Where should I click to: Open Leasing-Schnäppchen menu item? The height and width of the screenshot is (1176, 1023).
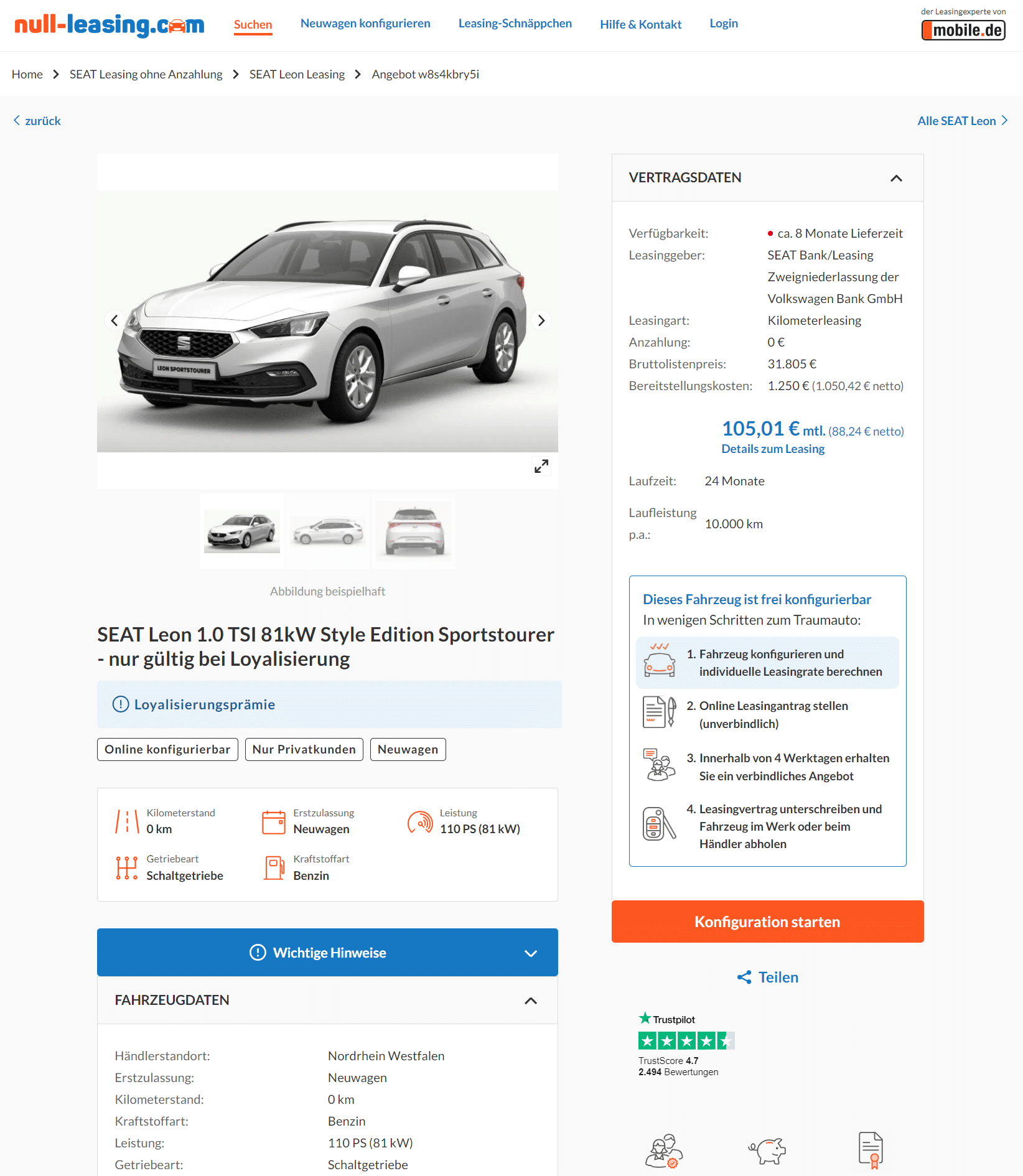point(515,23)
